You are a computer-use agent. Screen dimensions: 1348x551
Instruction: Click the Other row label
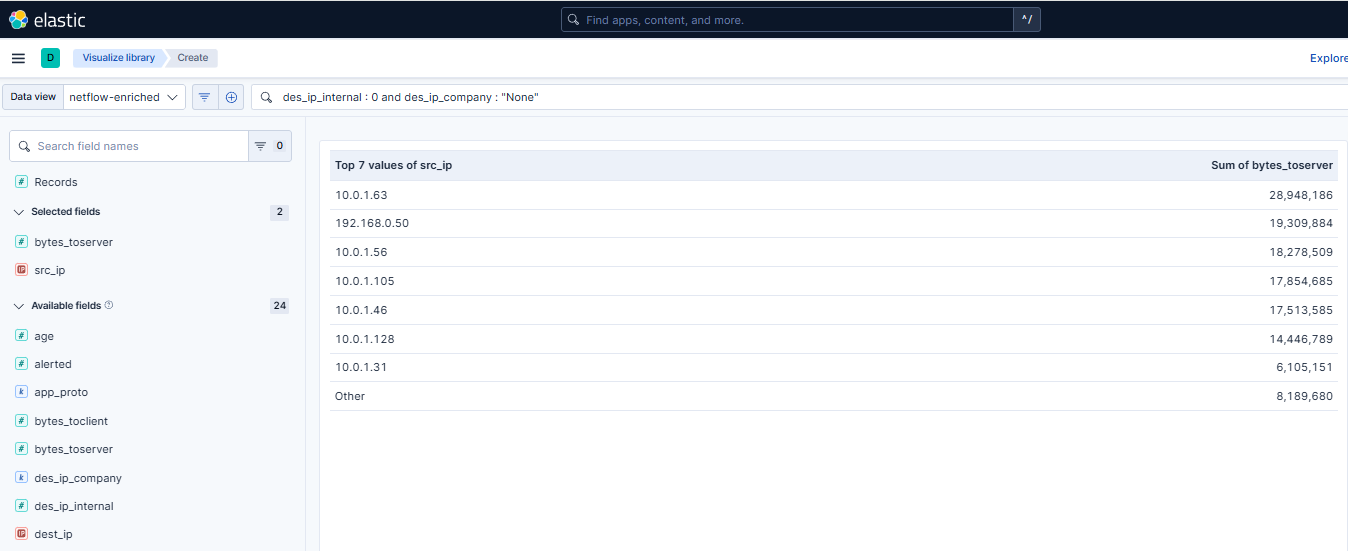(x=350, y=396)
